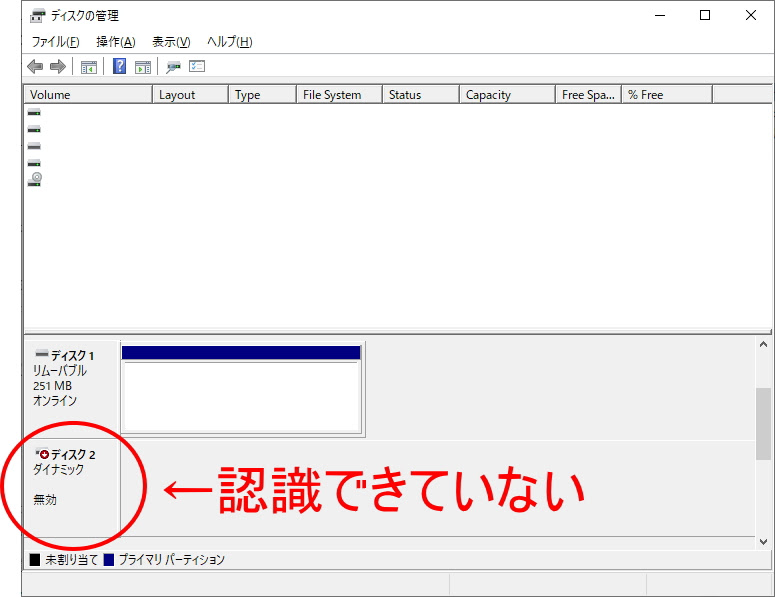Click the 無効 status text of ディスク 2
Image resolution: width=775 pixels, height=597 pixels.
(45, 500)
